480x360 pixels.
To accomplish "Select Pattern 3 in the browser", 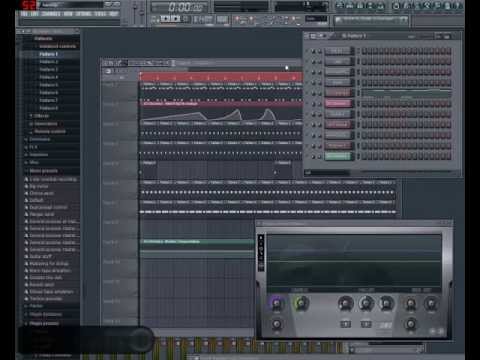I will click(x=49, y=69).
